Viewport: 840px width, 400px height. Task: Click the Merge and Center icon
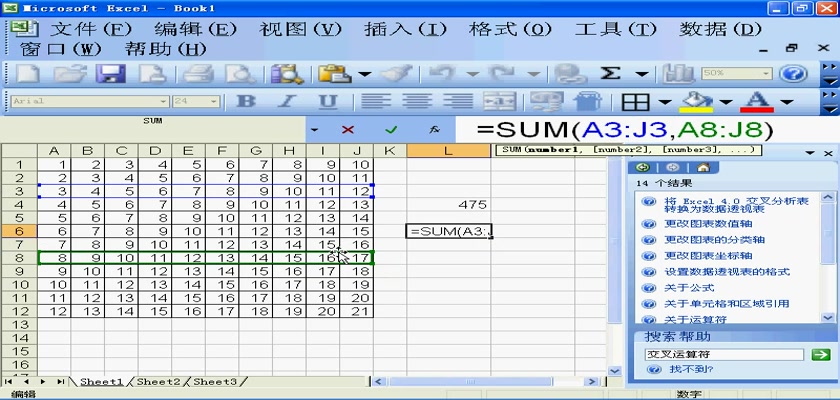pos(498,102)
